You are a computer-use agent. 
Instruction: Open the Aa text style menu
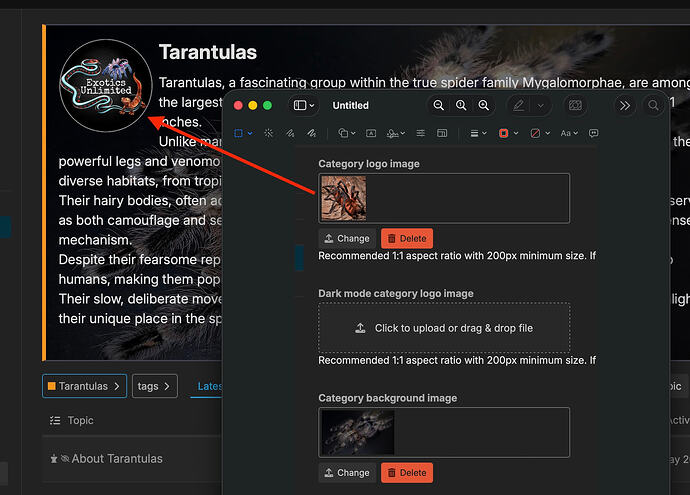(569, 133)
